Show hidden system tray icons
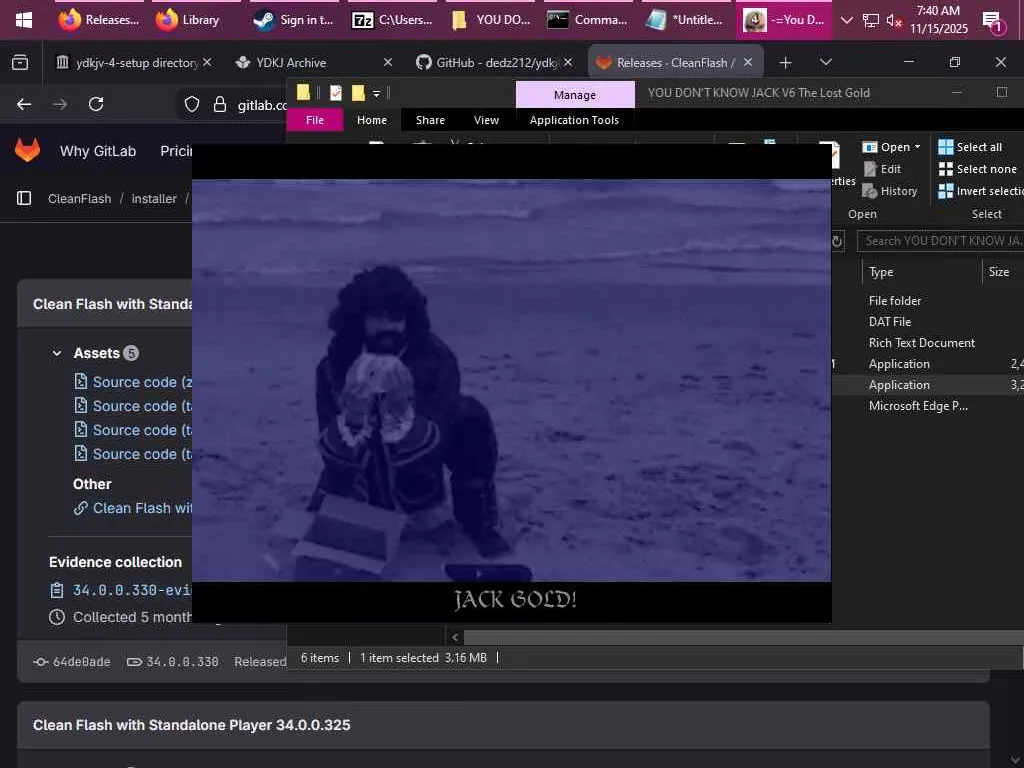This screenshot has height=768, width=1024. tap(846, 20)
